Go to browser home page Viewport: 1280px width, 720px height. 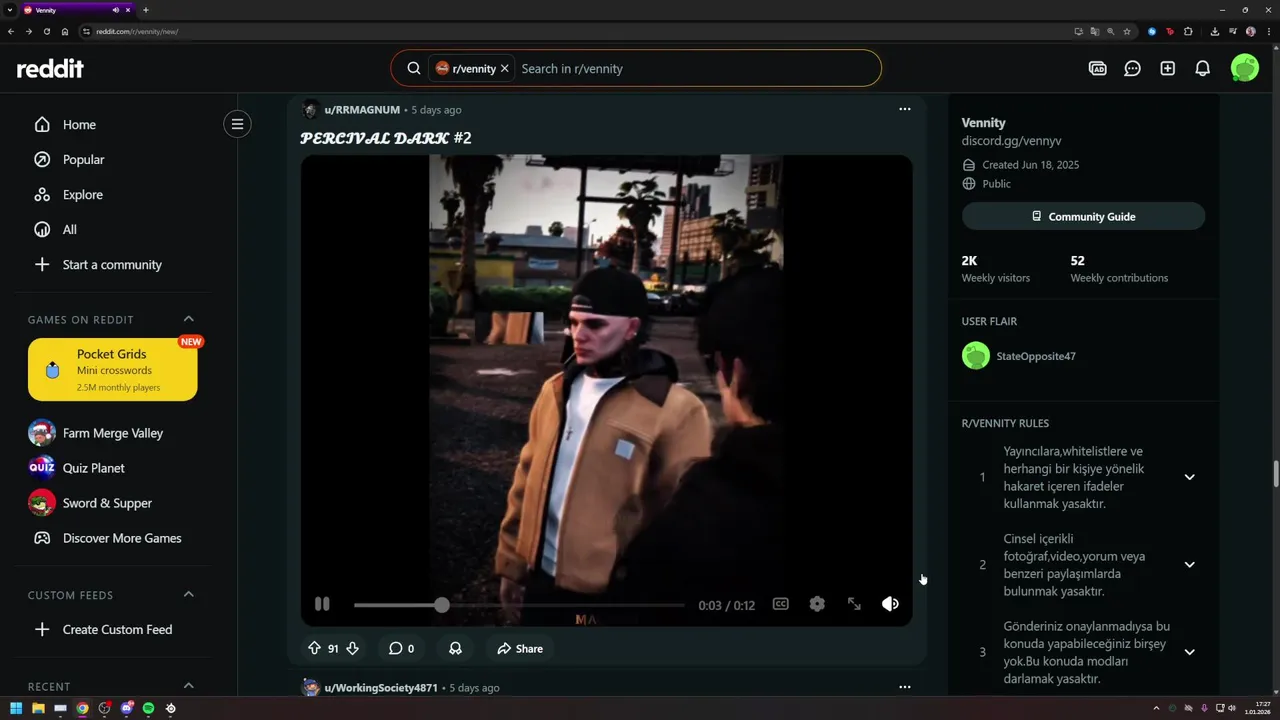(65, 31)
